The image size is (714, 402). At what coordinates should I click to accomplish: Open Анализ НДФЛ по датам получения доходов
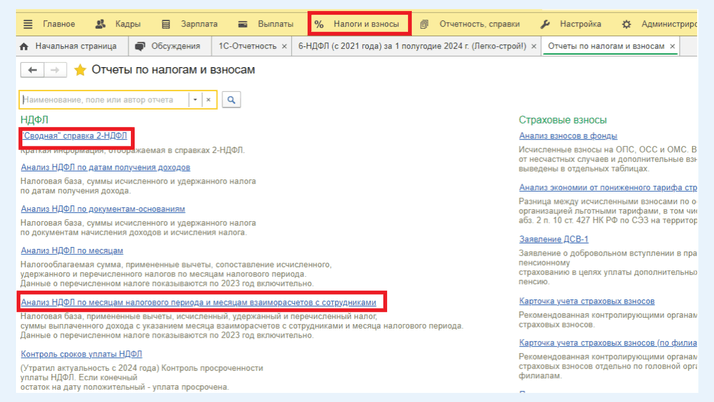tap(105, 168)
